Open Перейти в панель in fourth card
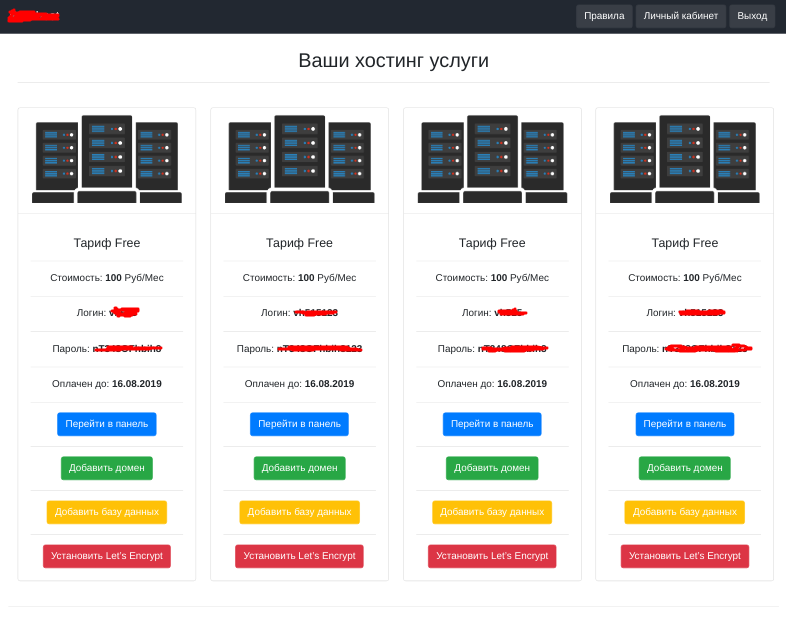The width and height of the screenshot is (786, 623). 684,424
